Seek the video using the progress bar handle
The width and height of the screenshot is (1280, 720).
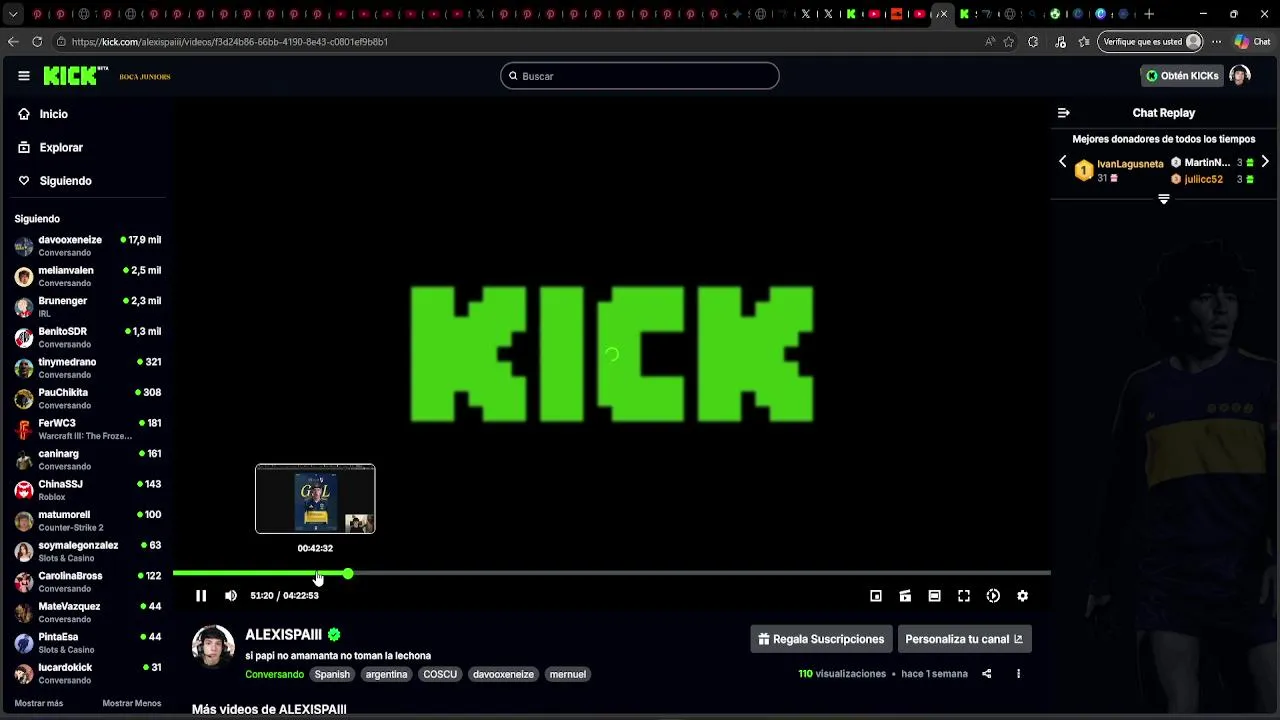click(x=347, y=574)
